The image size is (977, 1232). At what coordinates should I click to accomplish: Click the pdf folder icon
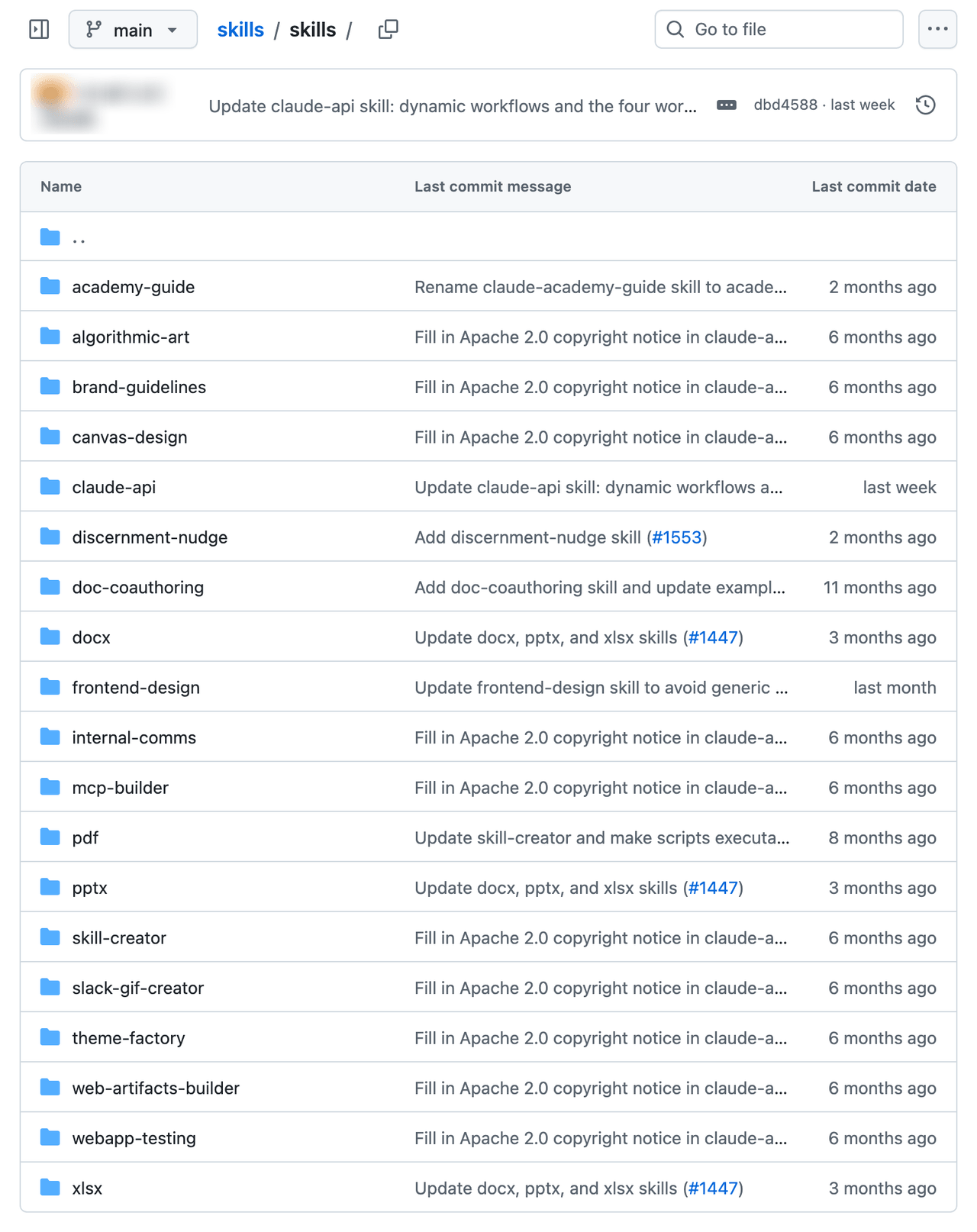[x=50, y=837]
